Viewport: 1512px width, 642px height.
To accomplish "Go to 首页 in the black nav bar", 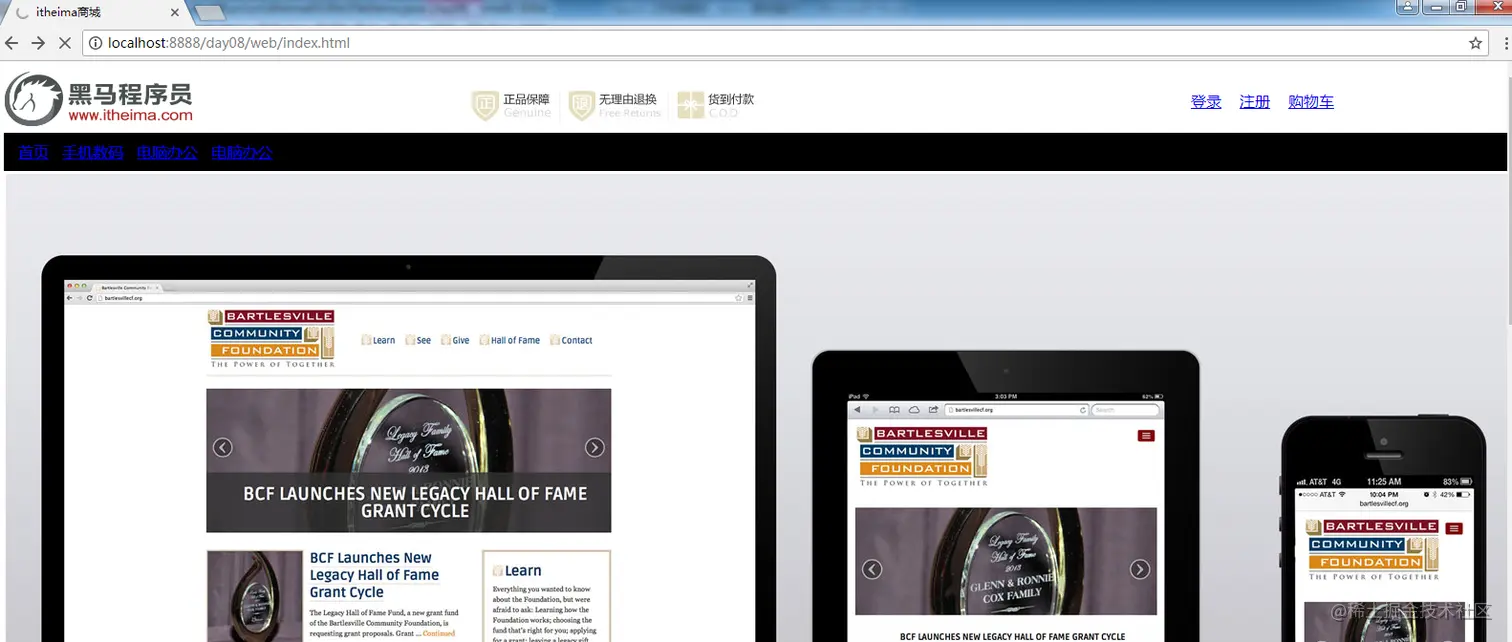I will point(33,152).
